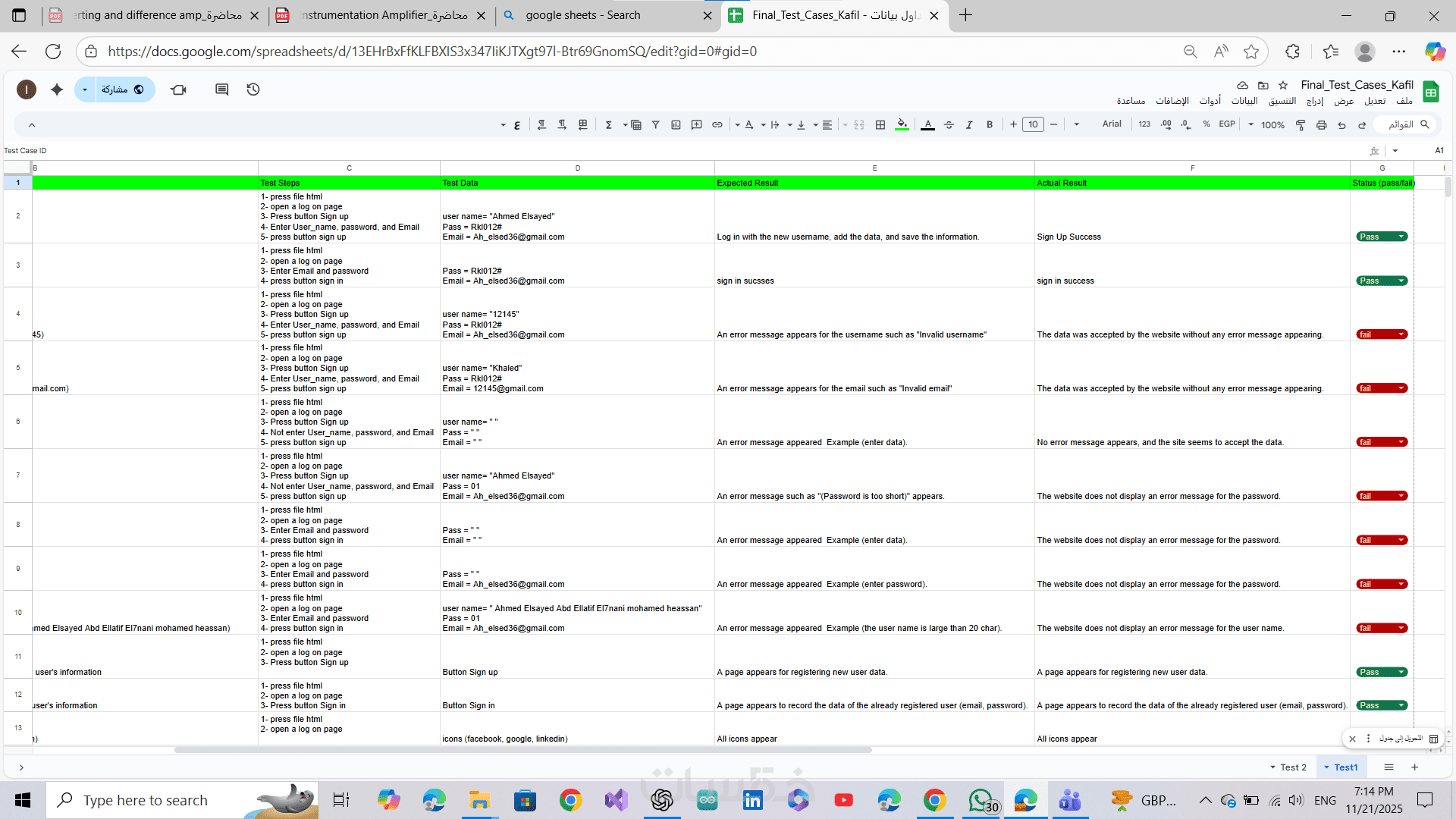Screen dimensions: 1456x819
Task: Open version history clock icon
Action: (253, 89)
